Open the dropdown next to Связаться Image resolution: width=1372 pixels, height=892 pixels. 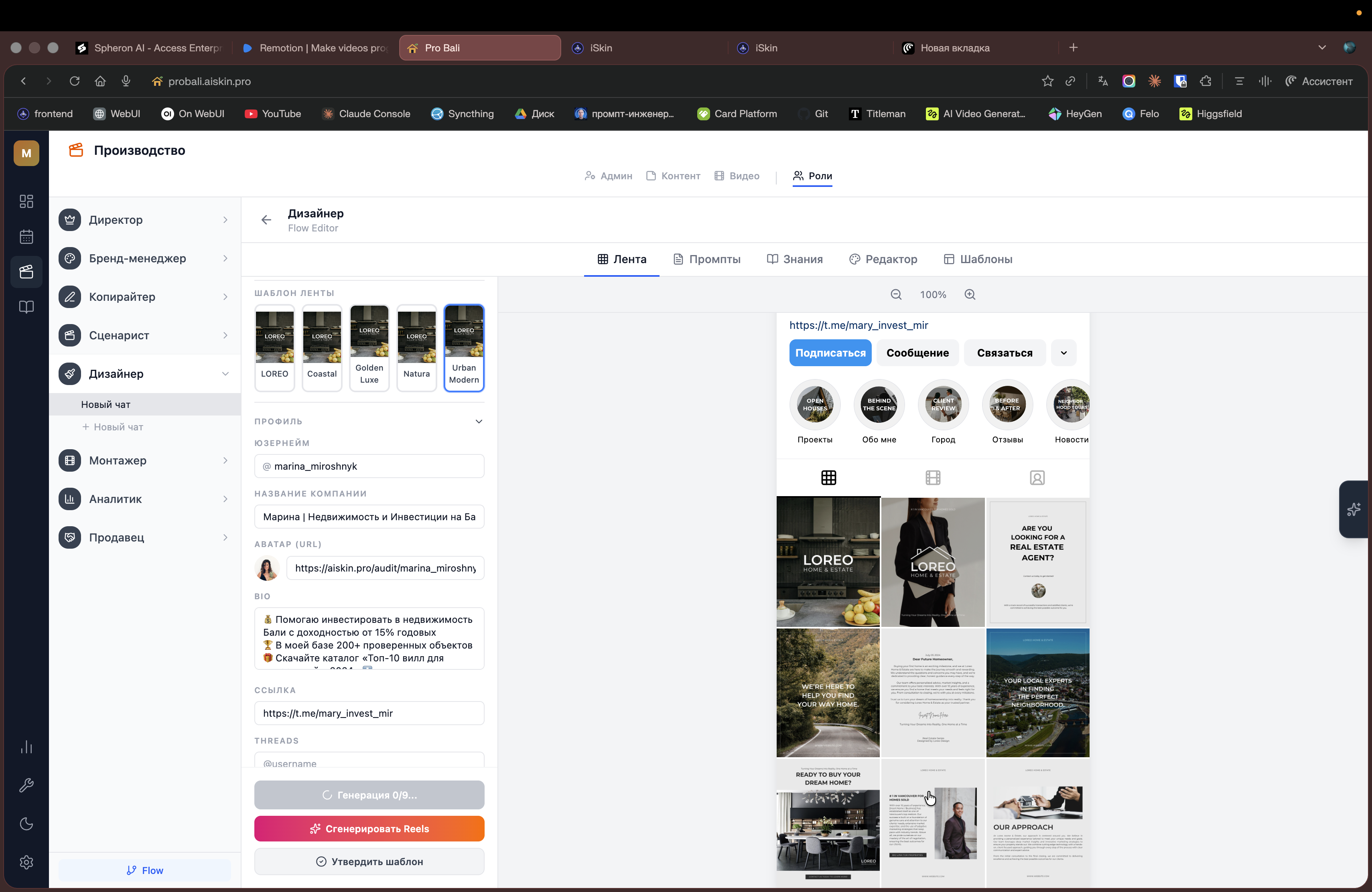point(1064,353)
